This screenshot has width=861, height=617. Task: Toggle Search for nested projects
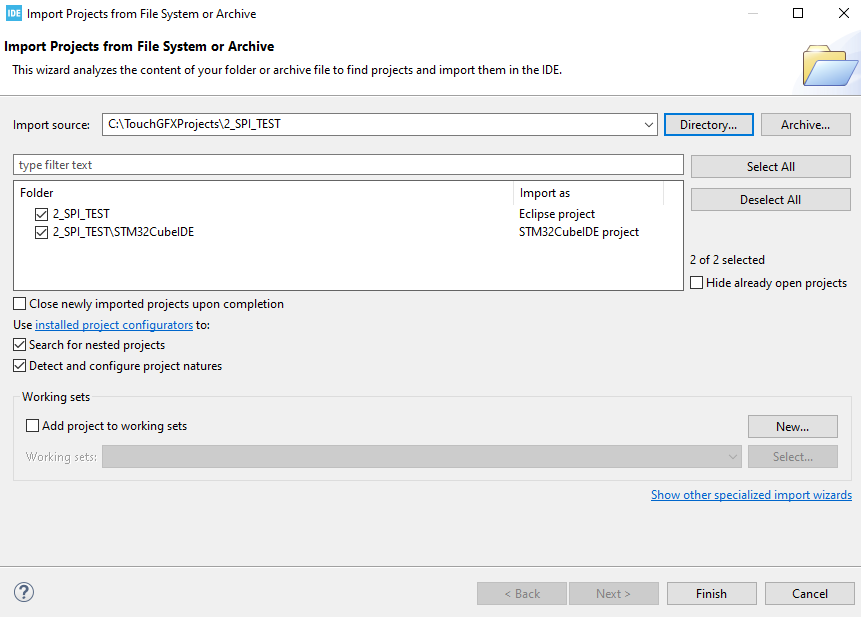pos(20,345)
